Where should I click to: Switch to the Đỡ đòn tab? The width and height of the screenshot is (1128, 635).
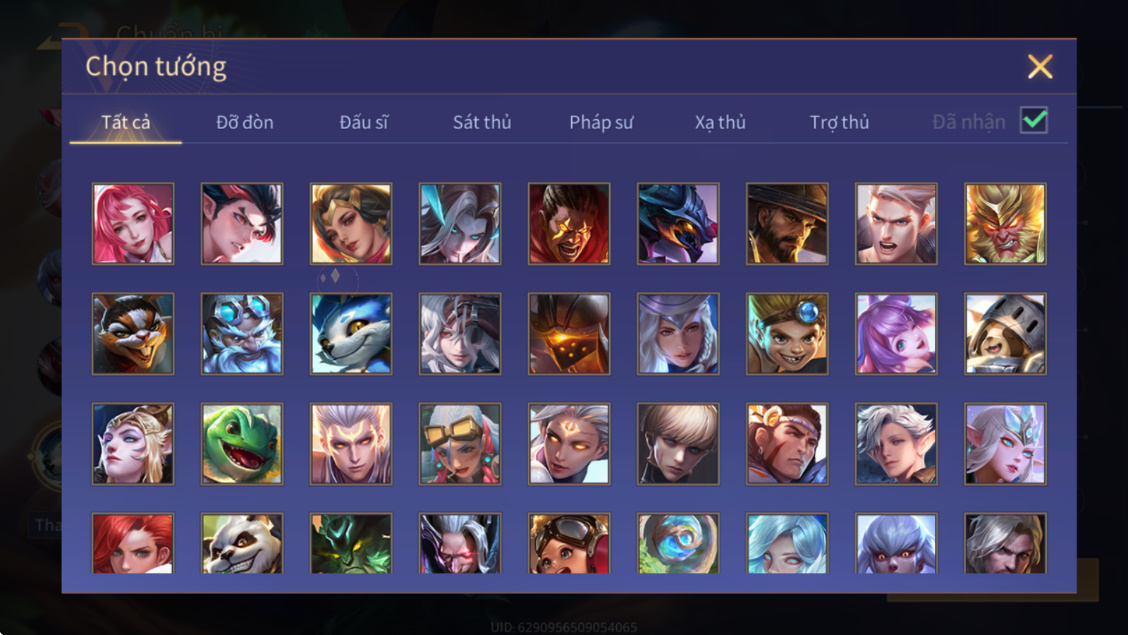[x=245, y=122]
